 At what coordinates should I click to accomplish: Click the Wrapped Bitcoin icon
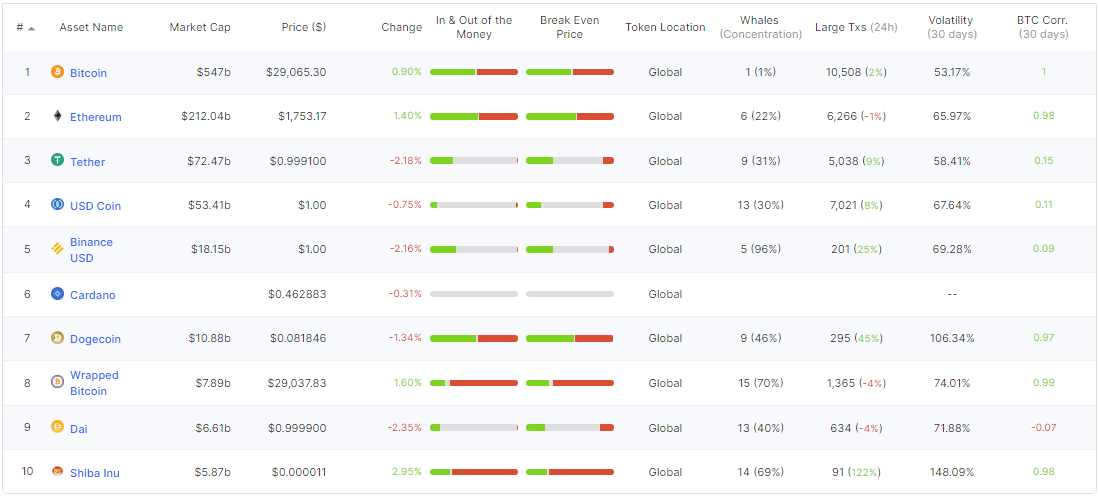[x=57, y=382]
